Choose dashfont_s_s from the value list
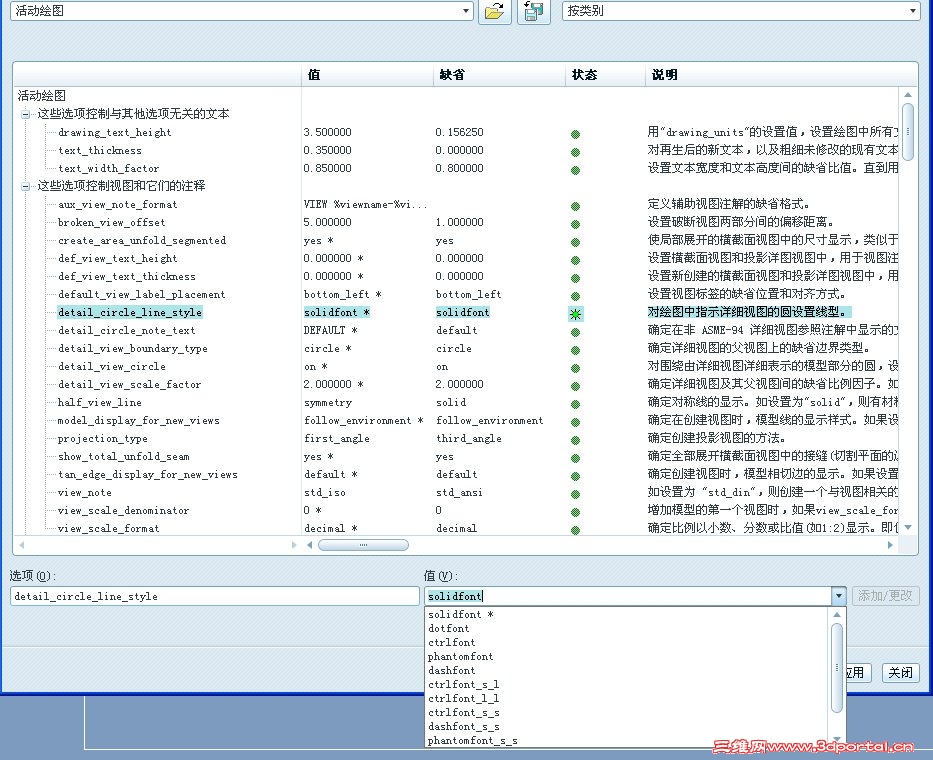 click(464, 726)
